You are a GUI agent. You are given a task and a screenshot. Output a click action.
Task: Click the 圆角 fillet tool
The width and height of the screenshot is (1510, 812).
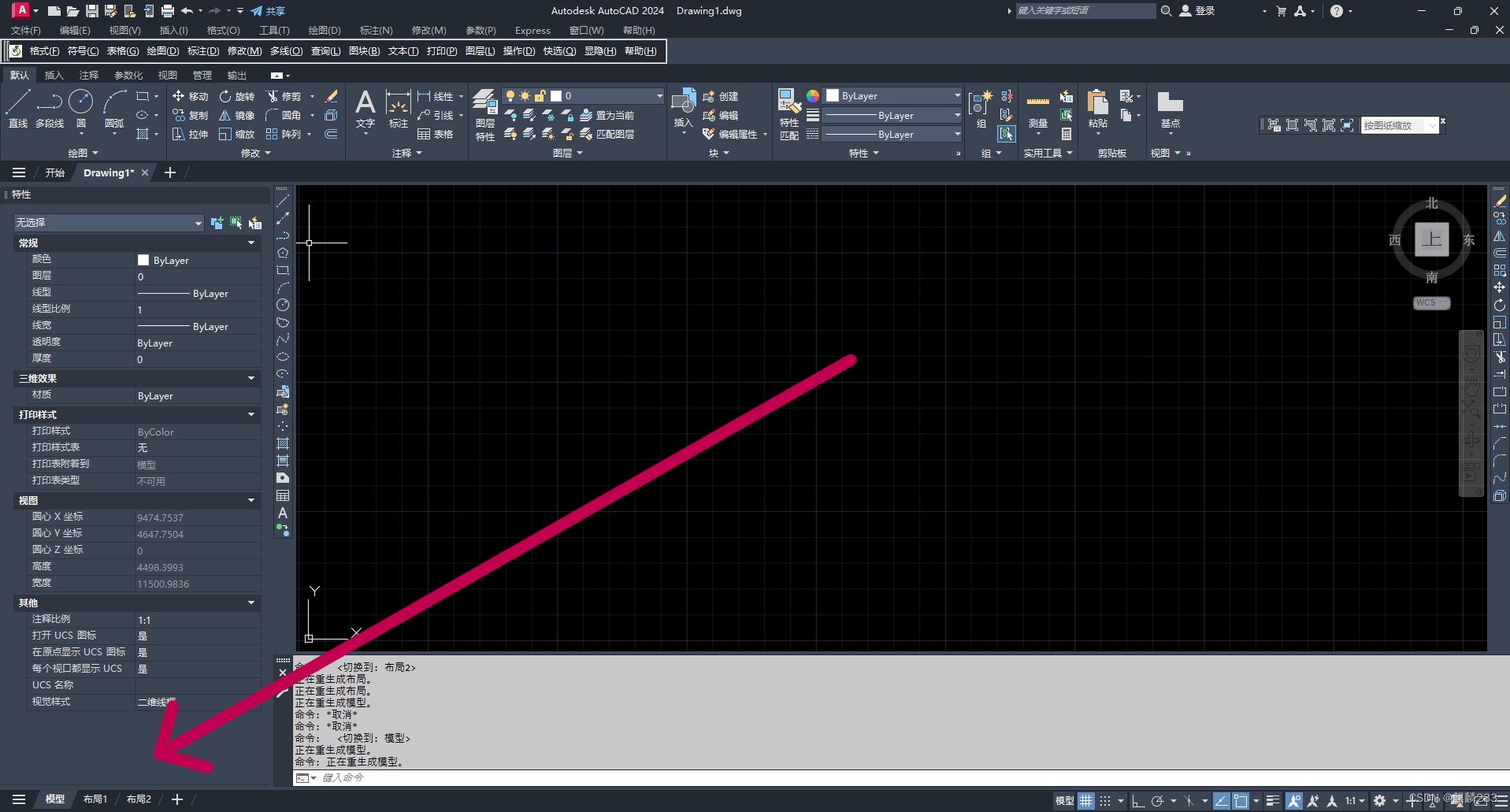284,115
